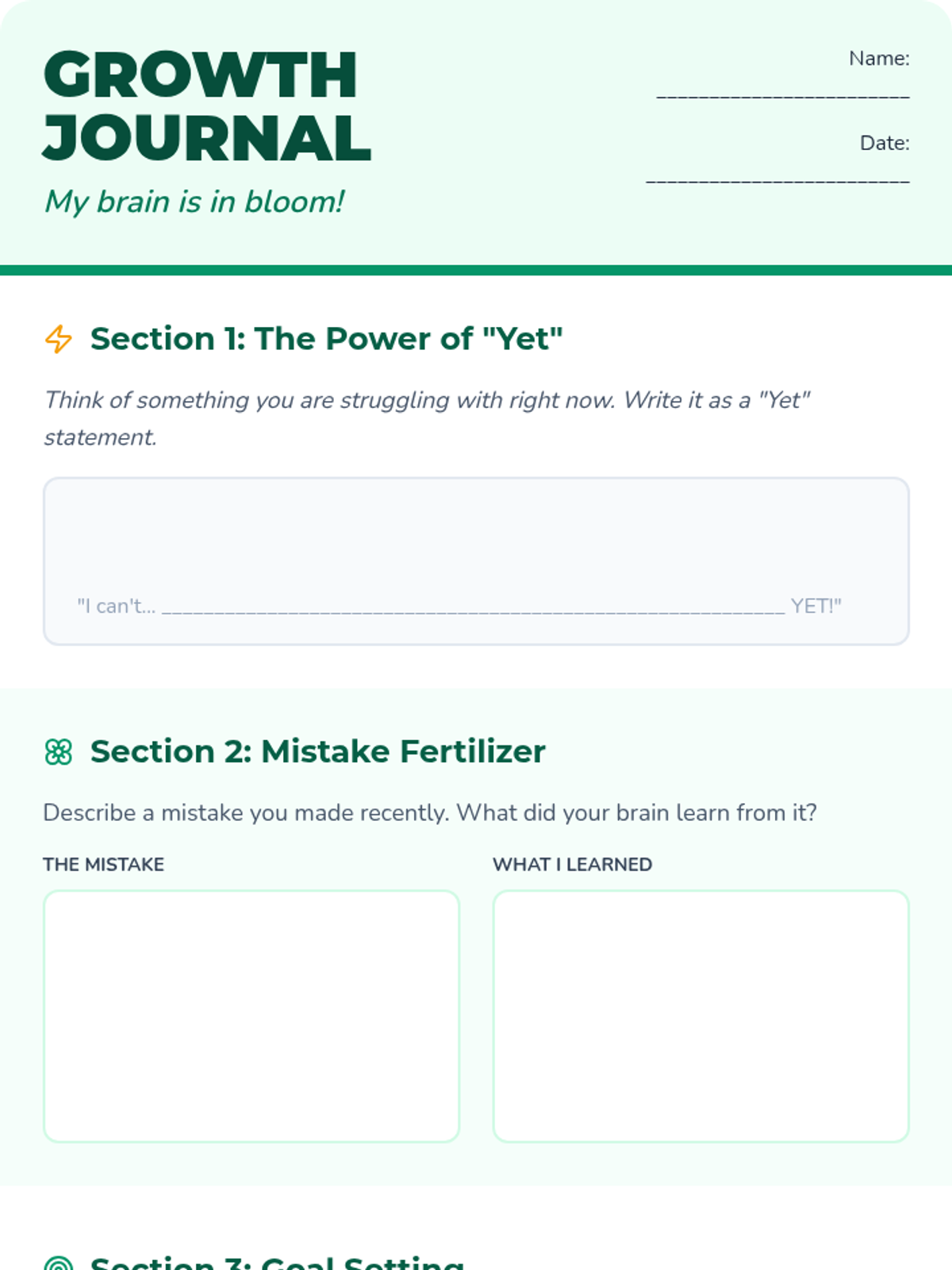The width and height of the screenshot is (952, 1270).
Task: Click the target icon beside Section 3
Action: (58, 1264)
